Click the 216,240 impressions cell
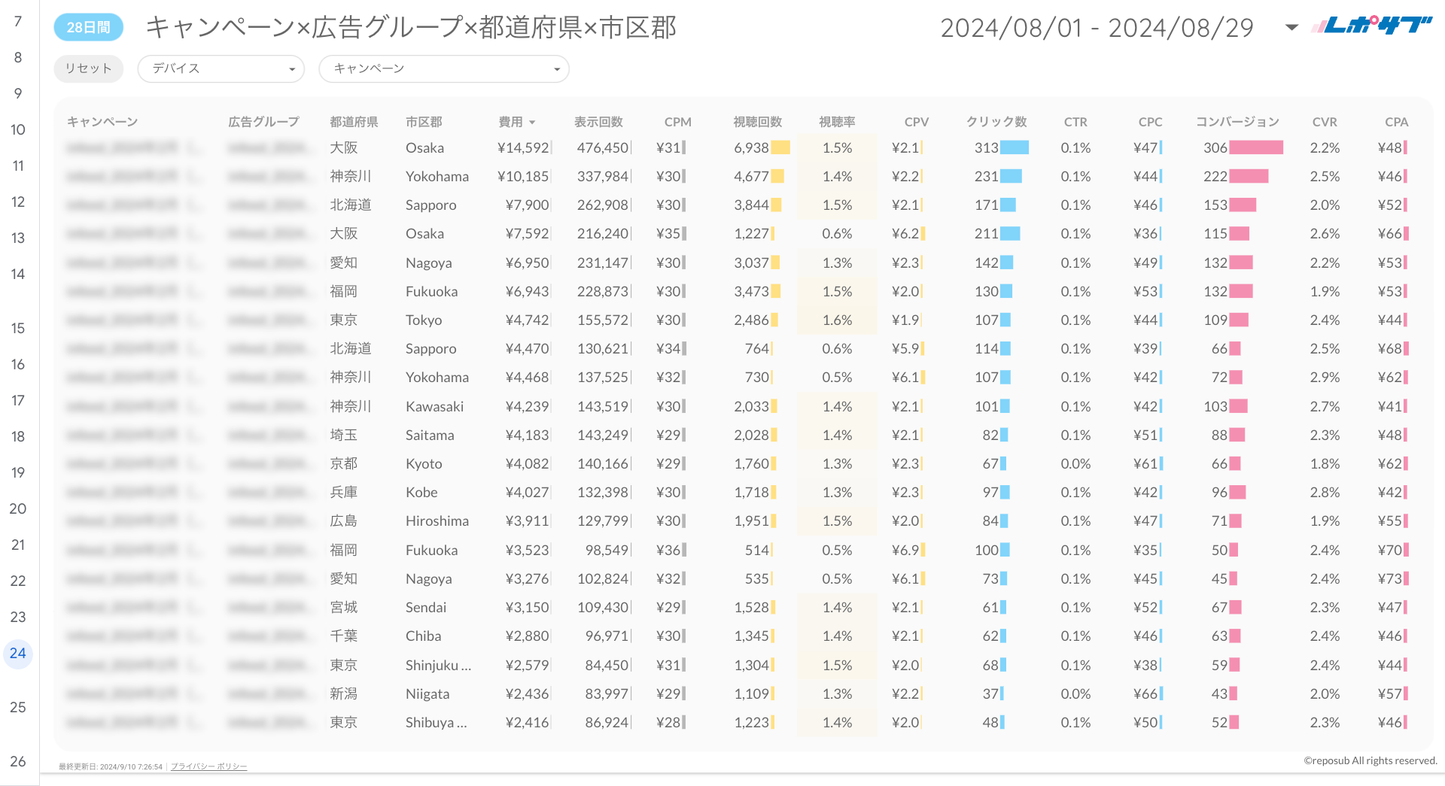The width and height of the screenshot is (1445, 786). click(x=603, y=234)
